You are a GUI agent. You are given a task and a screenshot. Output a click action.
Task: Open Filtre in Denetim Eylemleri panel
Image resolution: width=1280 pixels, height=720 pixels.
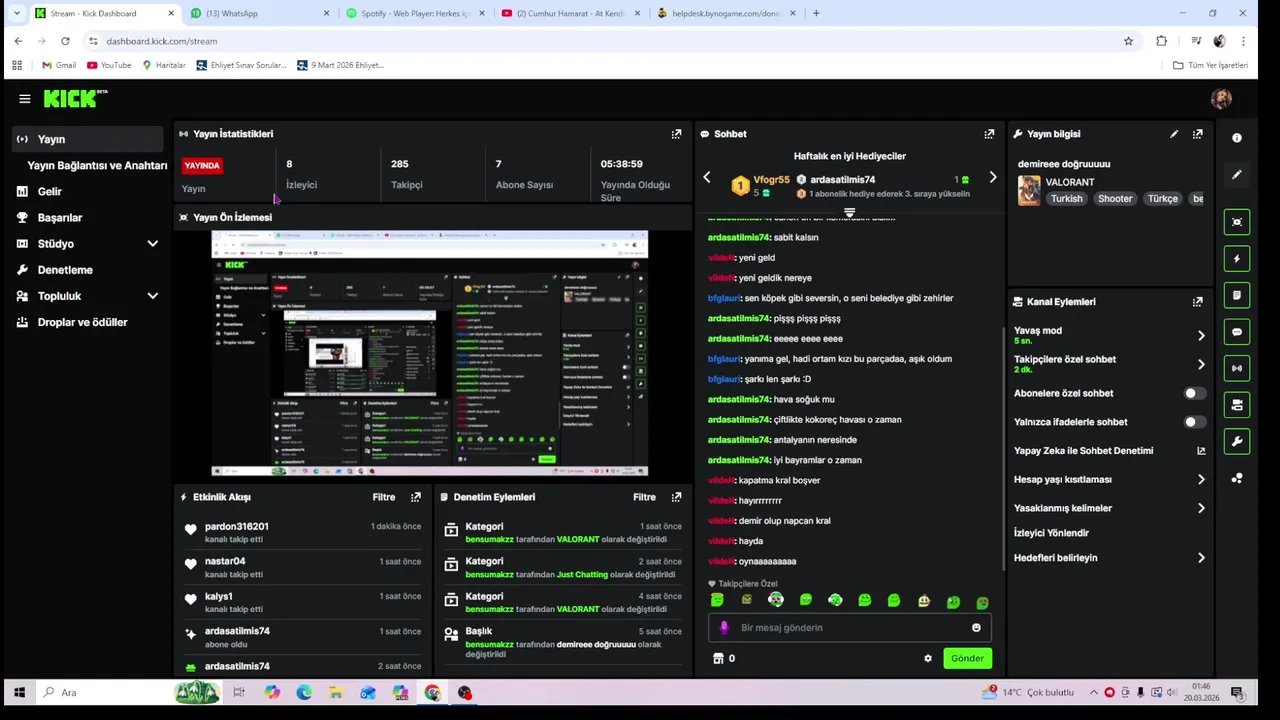click(644, 497)
